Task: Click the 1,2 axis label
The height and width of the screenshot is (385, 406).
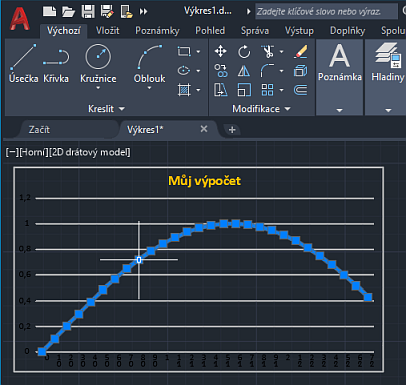Action: pyautogui.click(x=25, y=198)
